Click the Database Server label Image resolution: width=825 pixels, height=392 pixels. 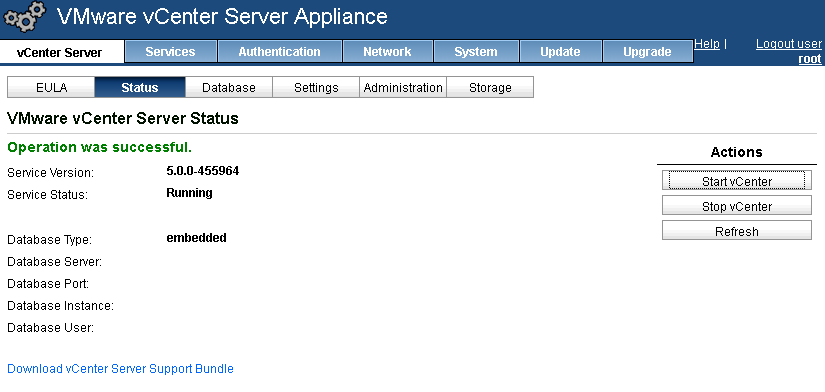coord(55,262)
